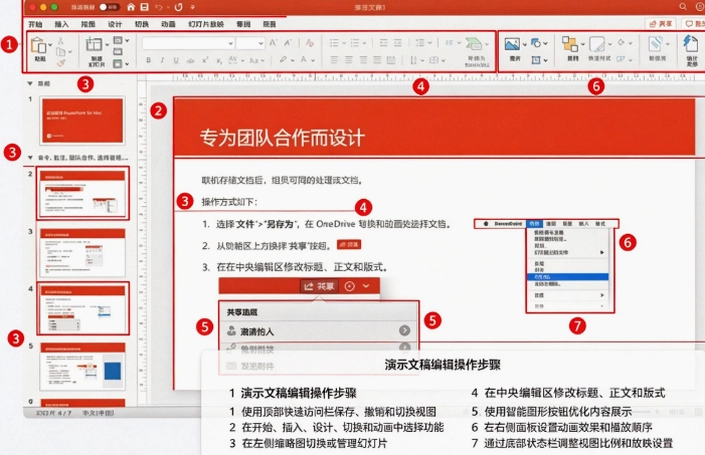Open the 切换 ribbon tab
This screenshot has width=705, height=455.
tap(142, 24)
